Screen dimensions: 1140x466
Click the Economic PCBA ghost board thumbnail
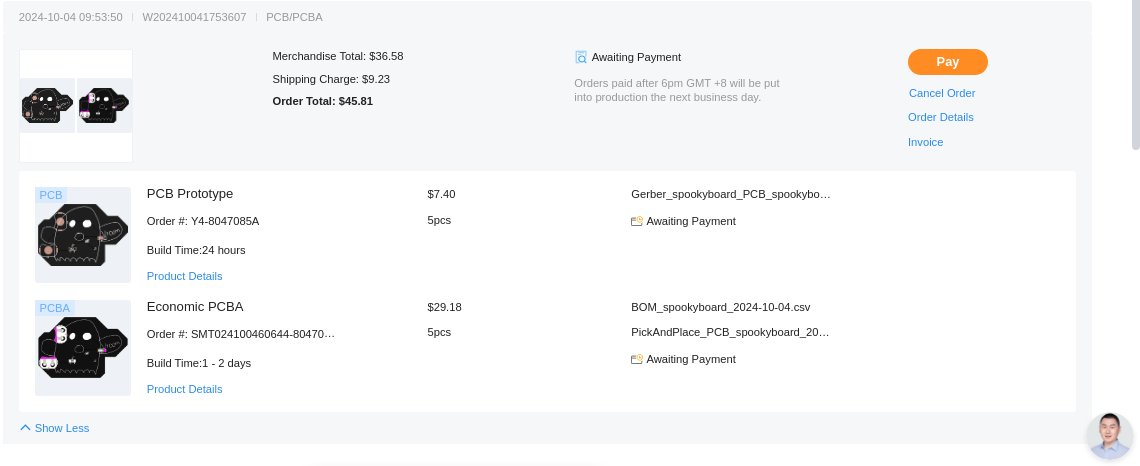(x=83, y=348)
